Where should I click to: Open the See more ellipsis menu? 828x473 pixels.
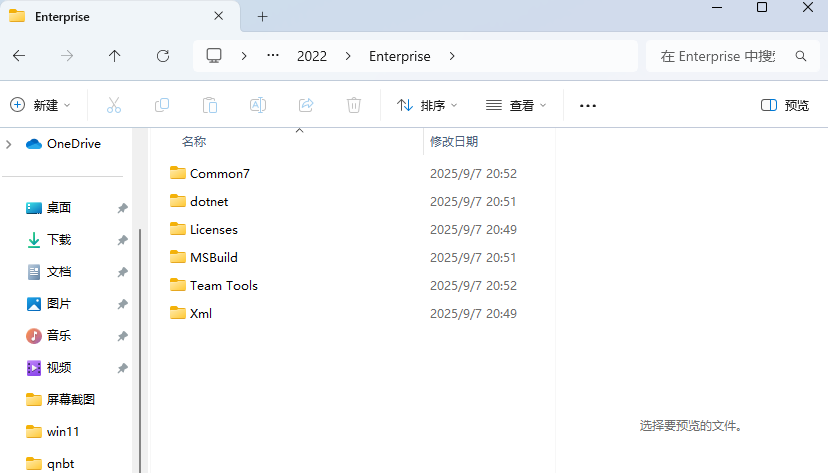coord(588,106)
